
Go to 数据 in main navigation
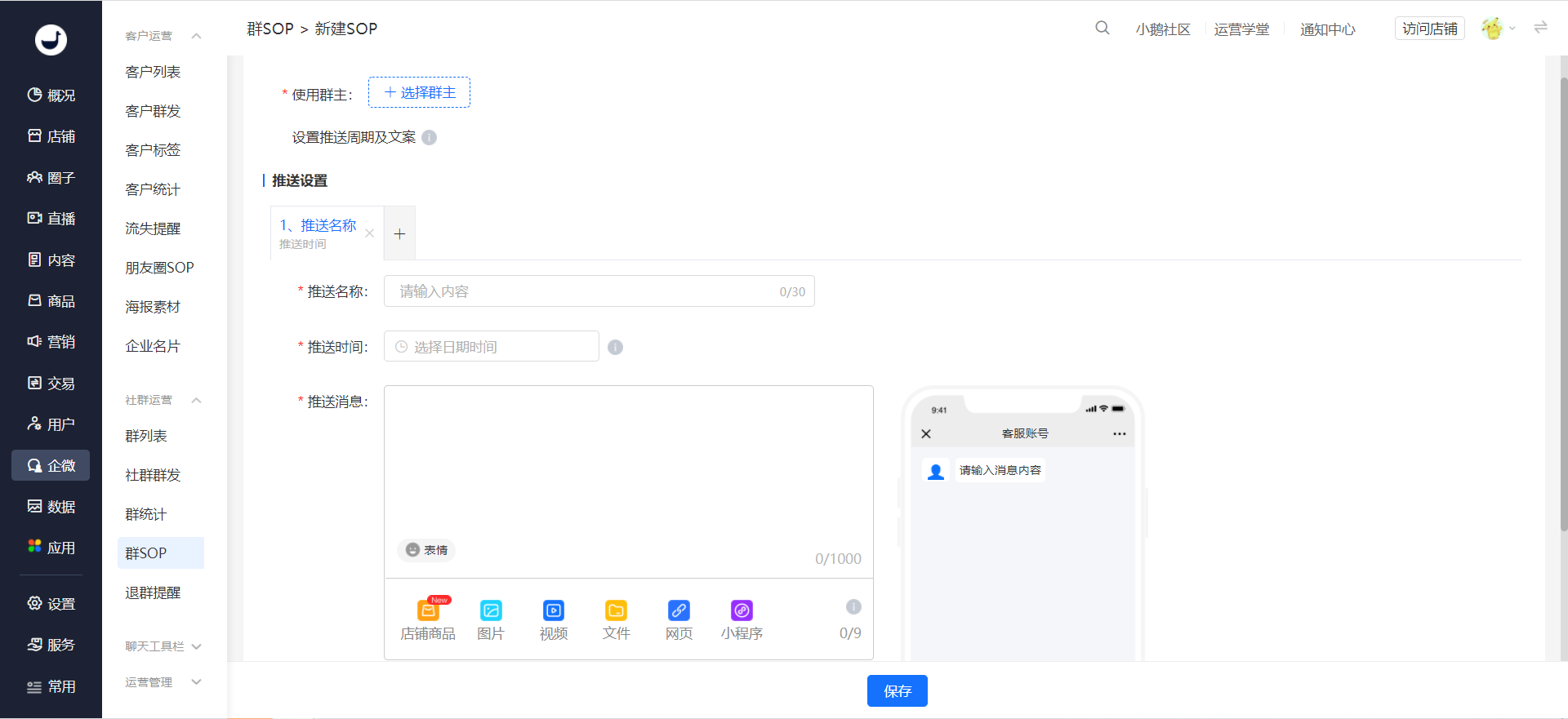(x=51, y=507)
